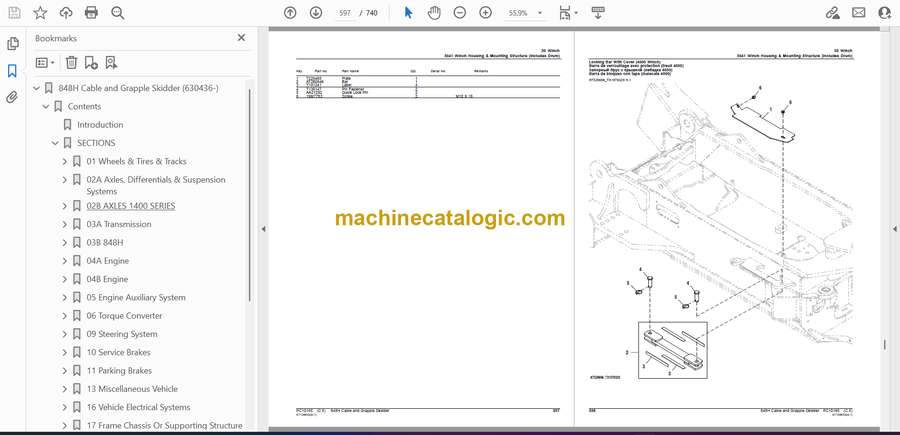Collapse the SECTIONS bookmark
This screenshot has height=435, width=900.
(x=56, y=143)
